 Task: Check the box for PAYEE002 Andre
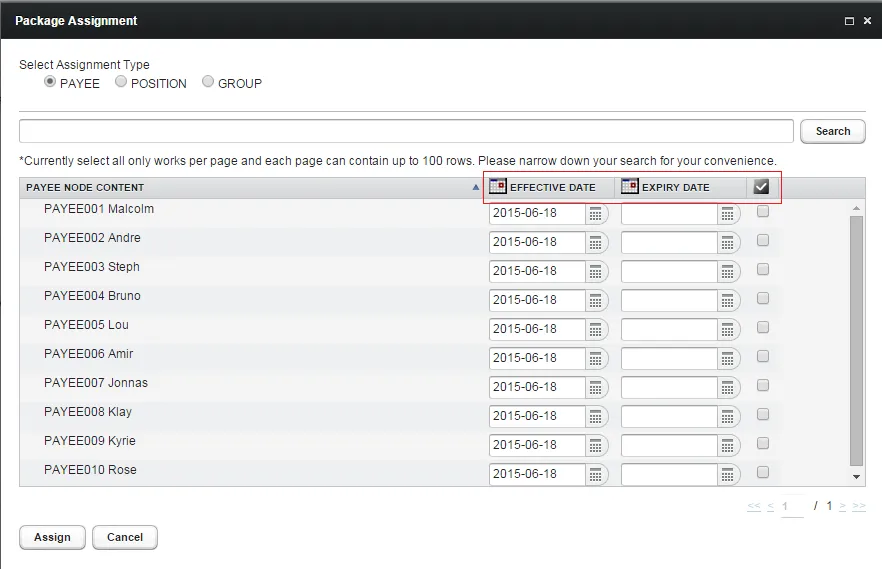(763, 240)
